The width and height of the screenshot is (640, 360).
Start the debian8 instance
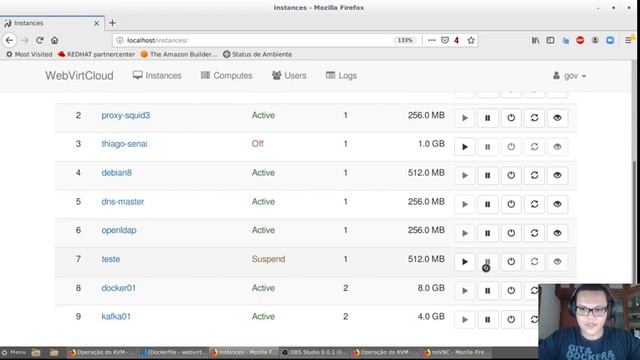(x=464, y=176)
